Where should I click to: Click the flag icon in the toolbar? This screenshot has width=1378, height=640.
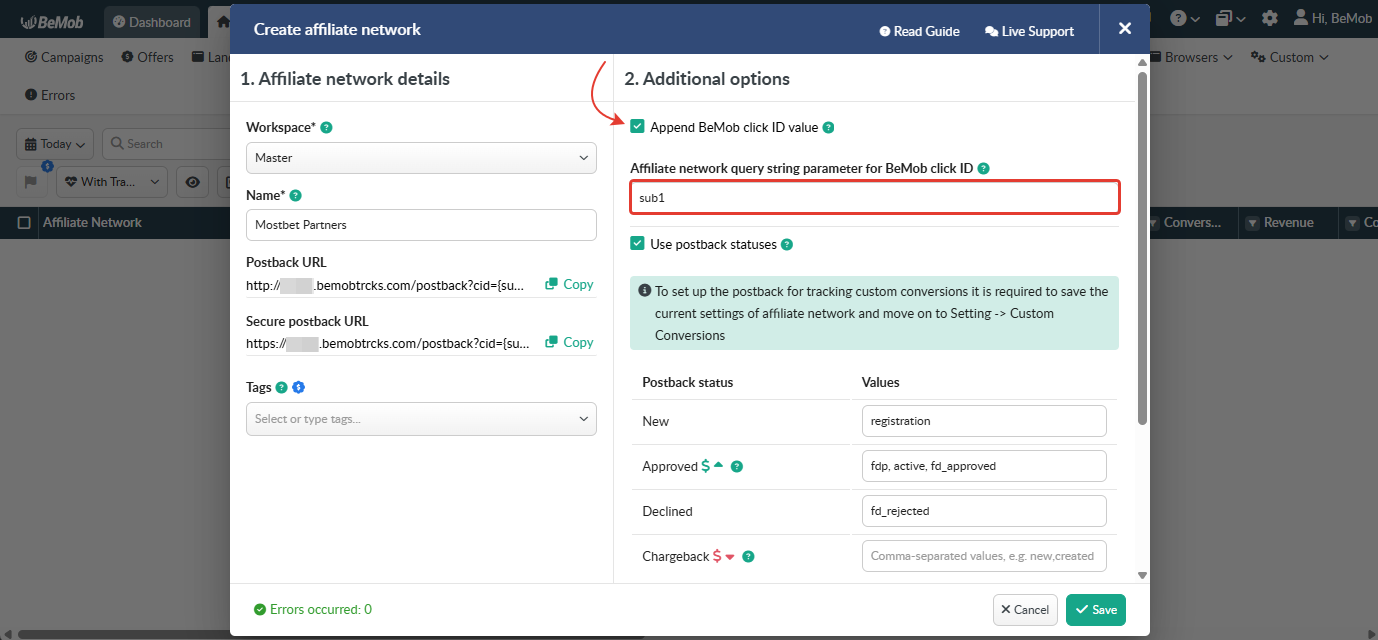pos(30,181)
